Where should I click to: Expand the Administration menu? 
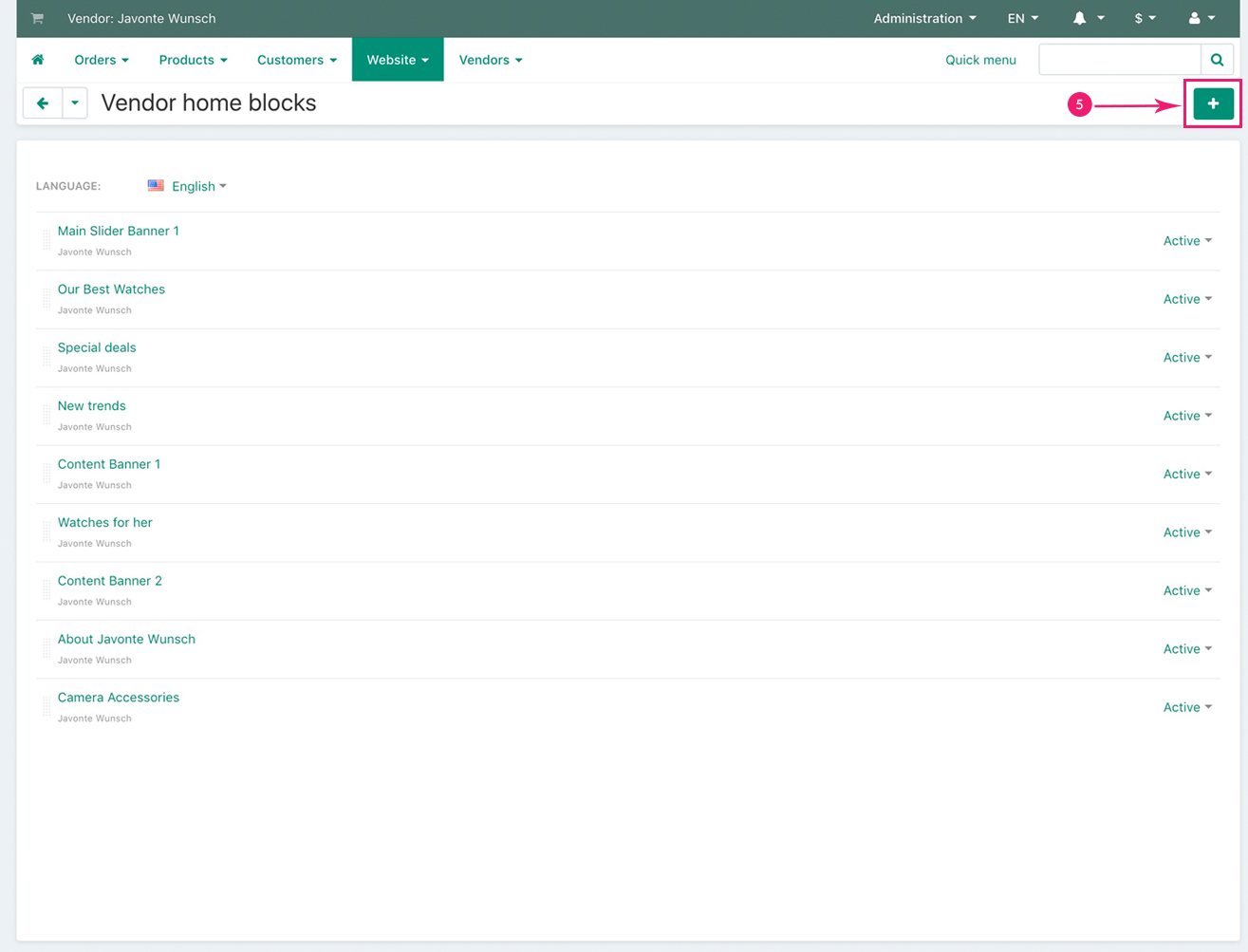924,18
